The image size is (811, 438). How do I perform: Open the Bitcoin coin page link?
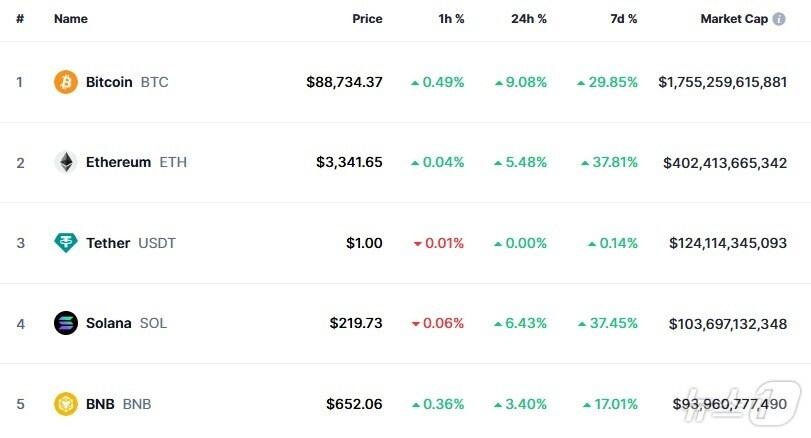(x=109, y=82)
